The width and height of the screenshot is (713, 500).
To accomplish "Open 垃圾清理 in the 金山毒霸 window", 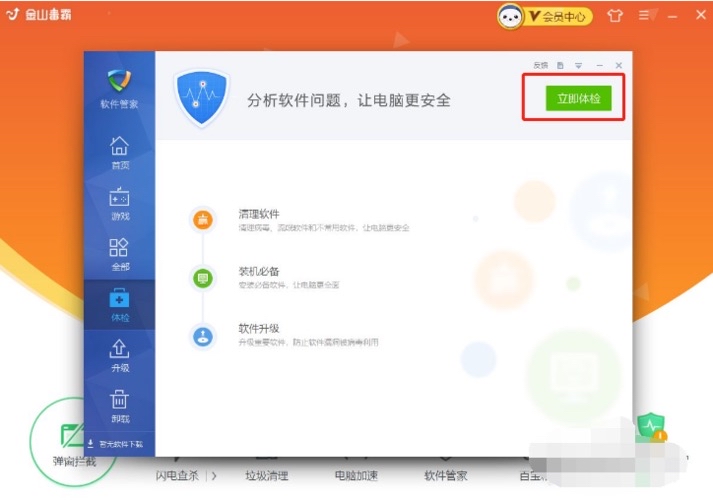I will pos(266,475).
